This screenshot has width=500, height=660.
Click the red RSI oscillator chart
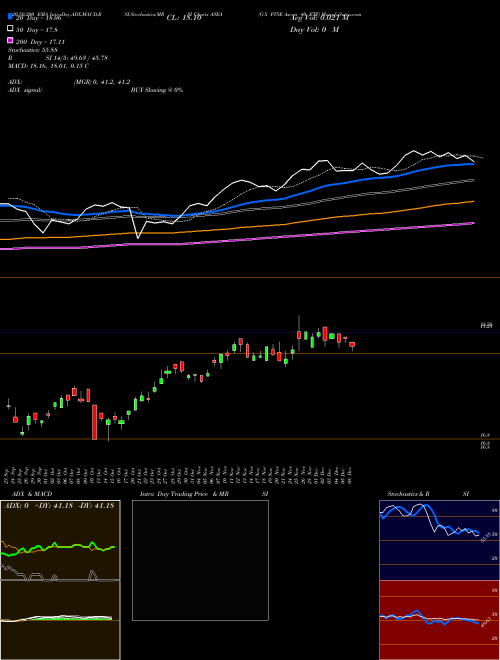(x=439, y=620)
